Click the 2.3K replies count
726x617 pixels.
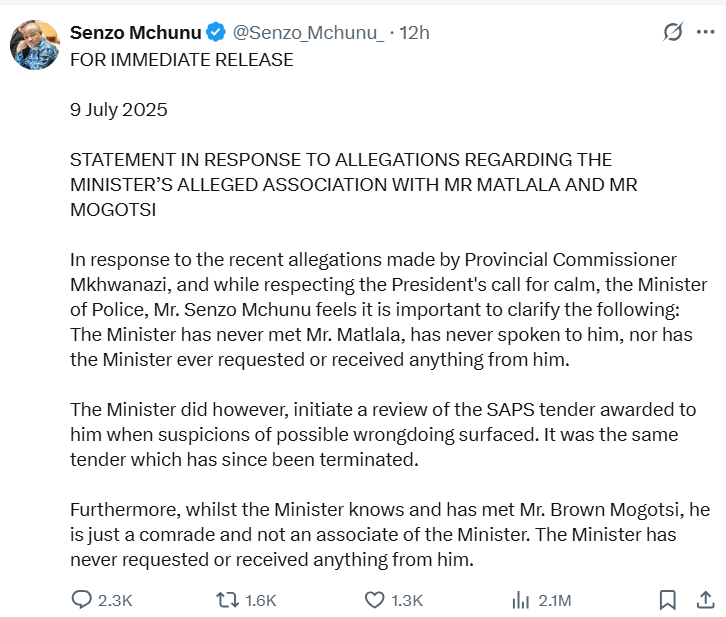tap(115, 600)
